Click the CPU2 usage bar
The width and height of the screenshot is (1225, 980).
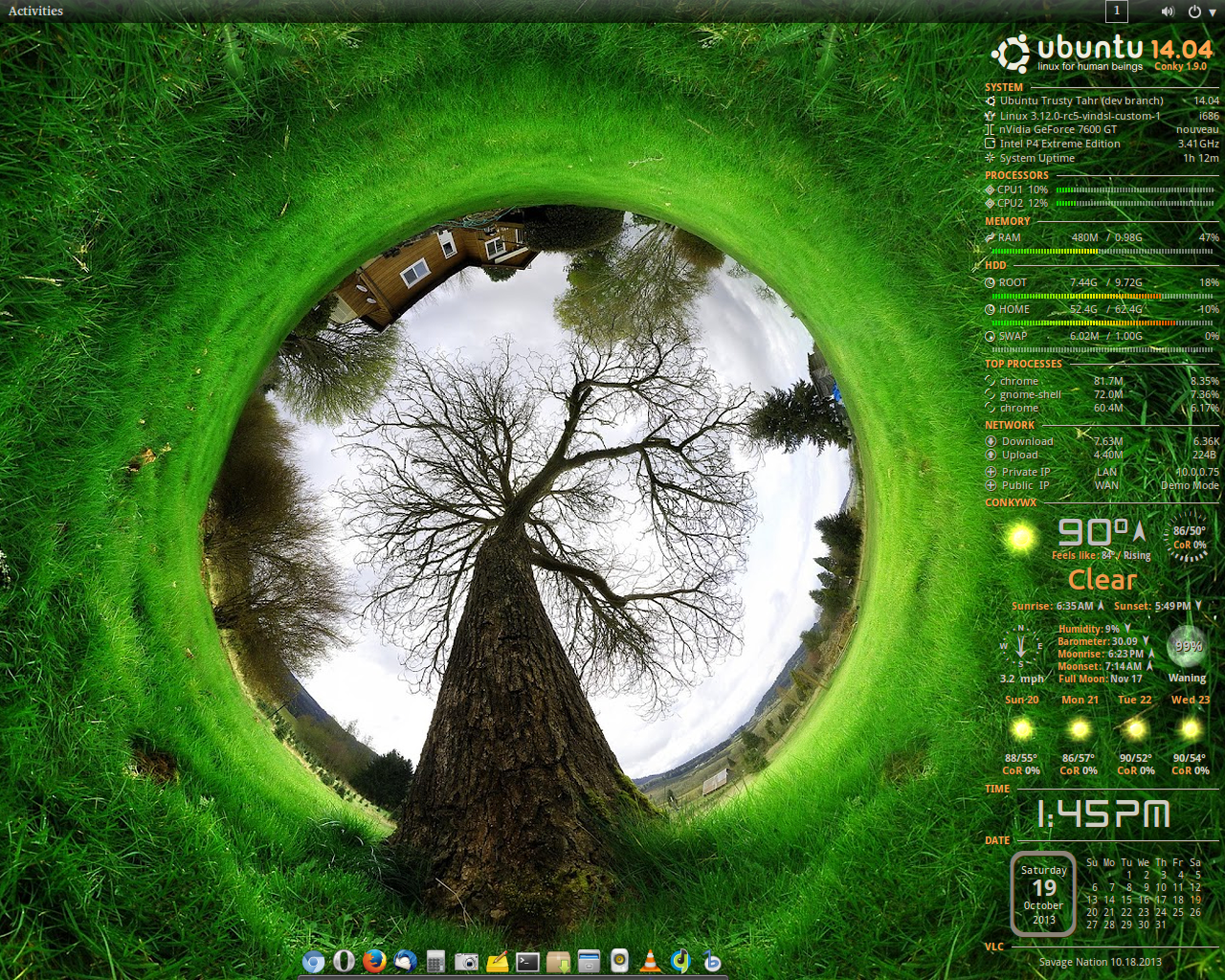click(1135, 203)
